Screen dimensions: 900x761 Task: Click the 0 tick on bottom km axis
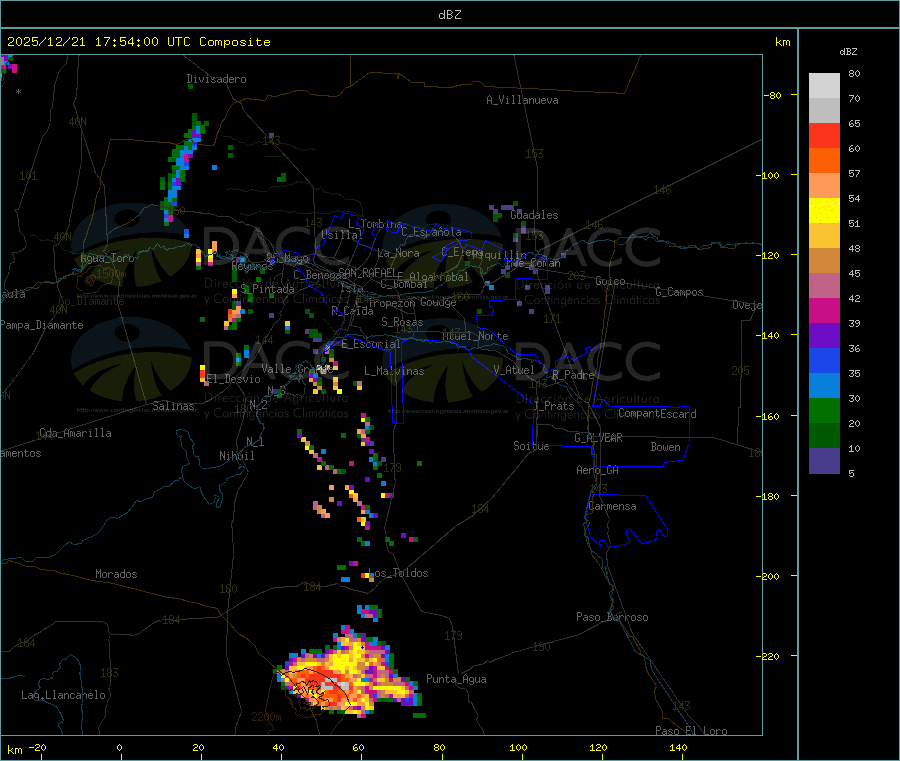[x=119, y=747]
